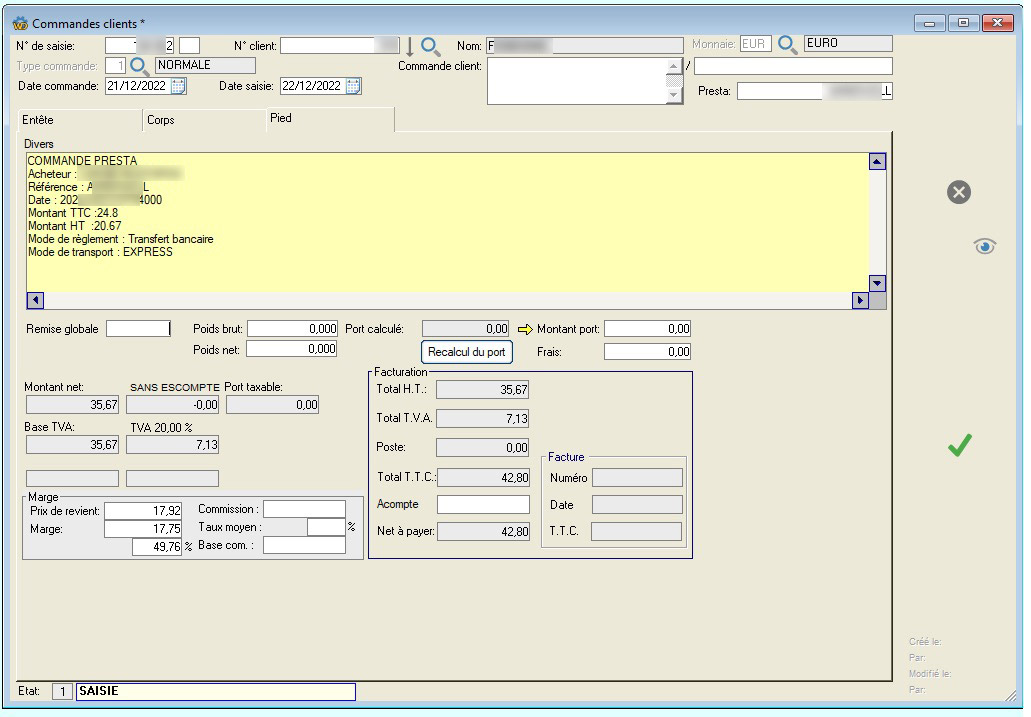Viewport: 1031px width, 717px height.
Task: Click the magnifier next to N° client
Action: pos(431,46)
